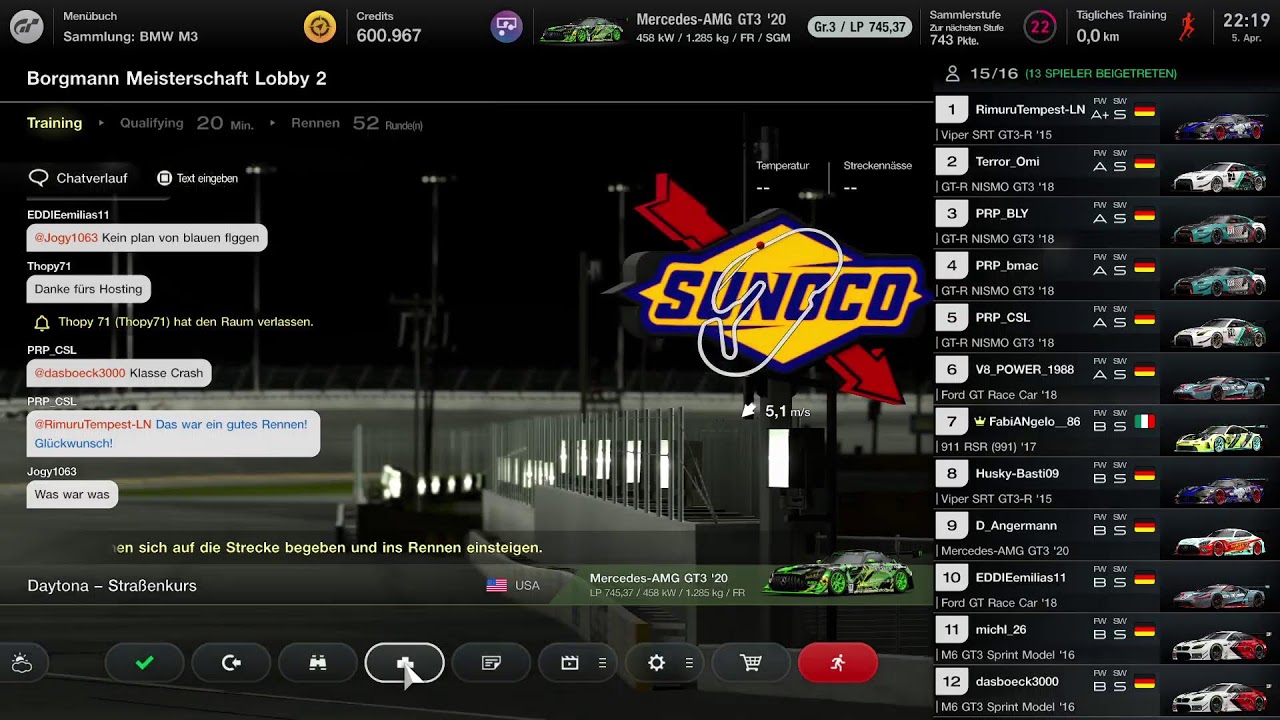
Task: Click the chat message "Kein plan von blauen flggen"
Action: 147,237
